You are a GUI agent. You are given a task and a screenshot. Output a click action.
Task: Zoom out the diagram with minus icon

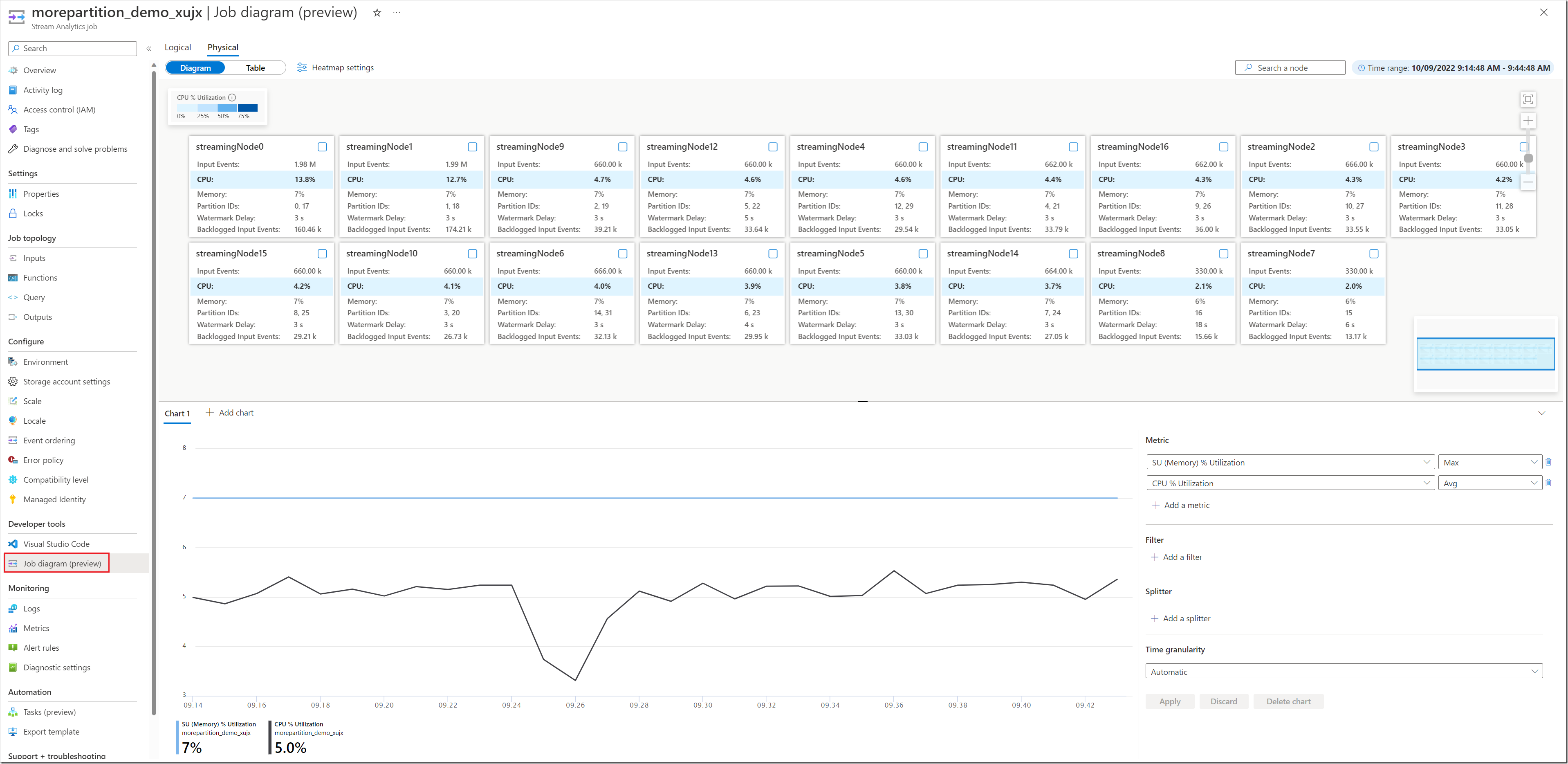tap(1528, 182)
